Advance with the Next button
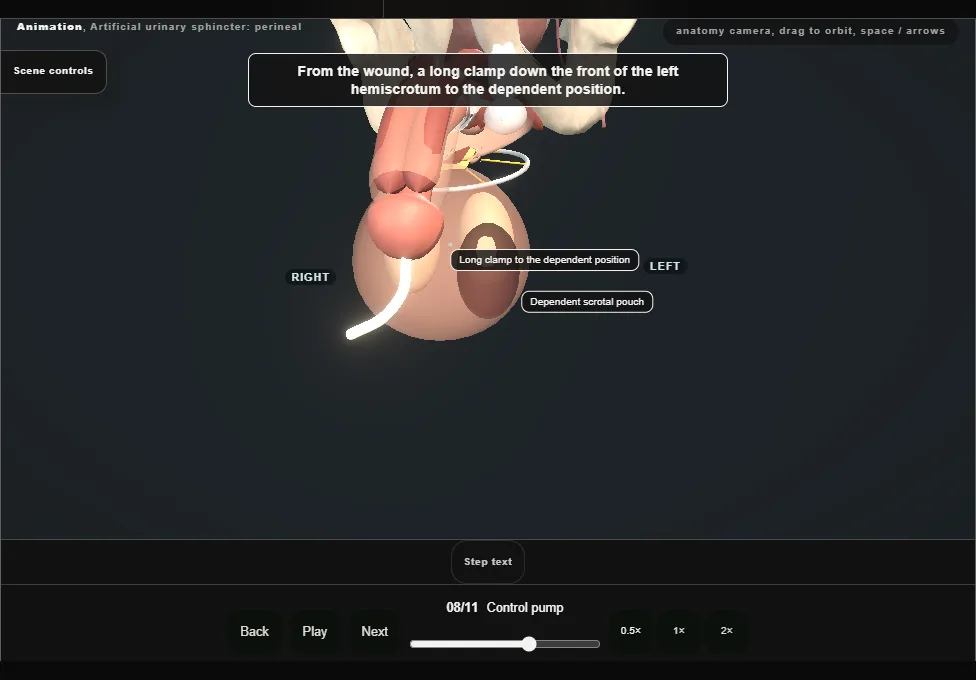This screenshot has height=680, width=976. tap(375, 631)
